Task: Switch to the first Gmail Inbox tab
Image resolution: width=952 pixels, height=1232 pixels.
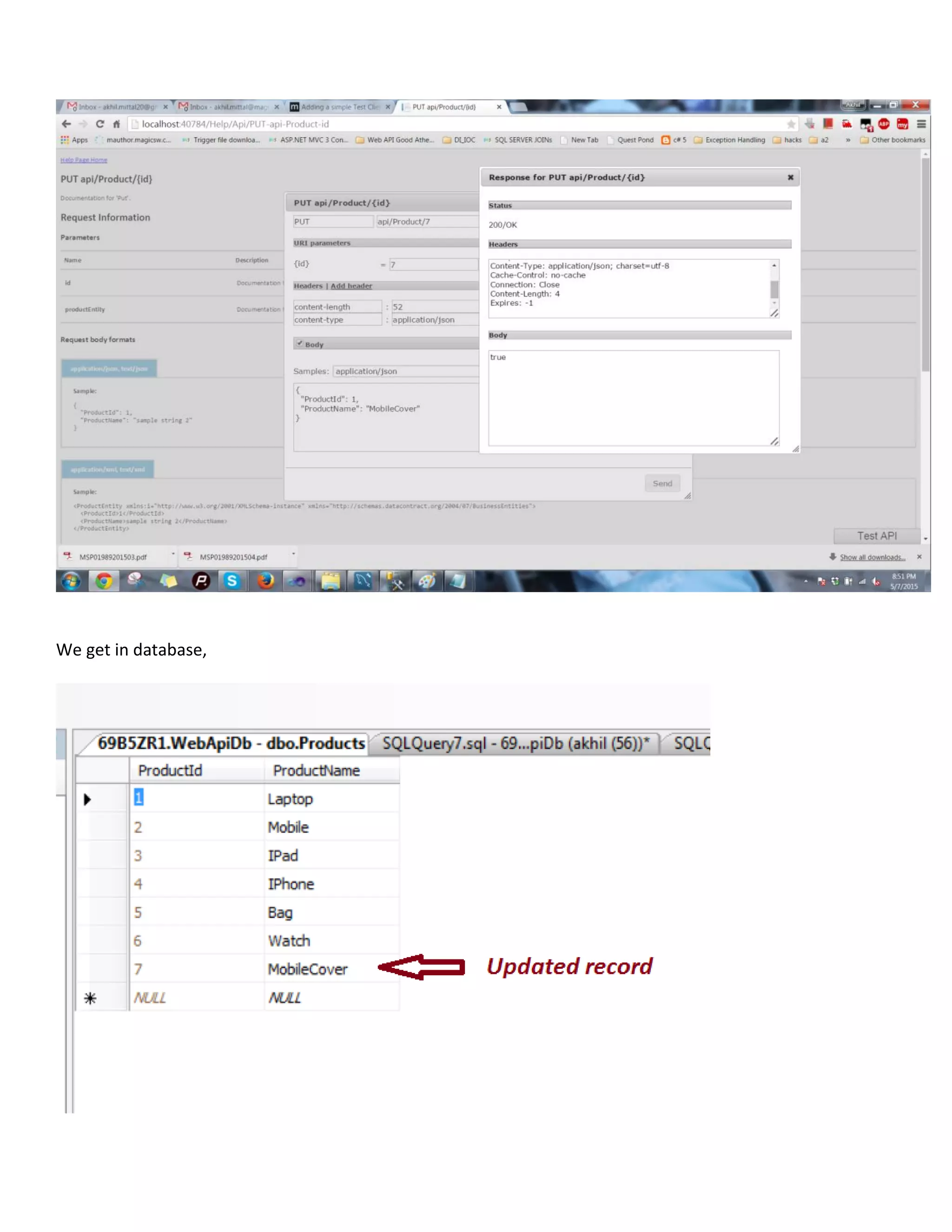Action: pyautogui.click(x=117, y=106)
